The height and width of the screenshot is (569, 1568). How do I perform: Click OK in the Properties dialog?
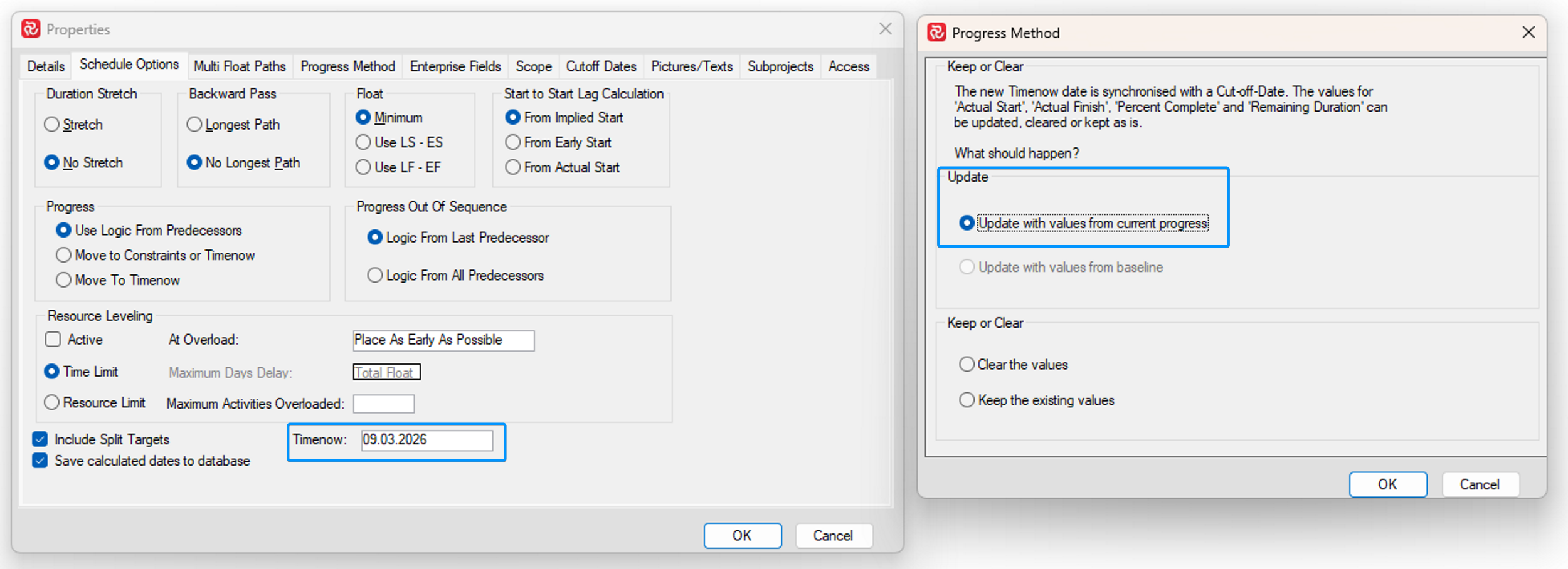click(742, 535)
